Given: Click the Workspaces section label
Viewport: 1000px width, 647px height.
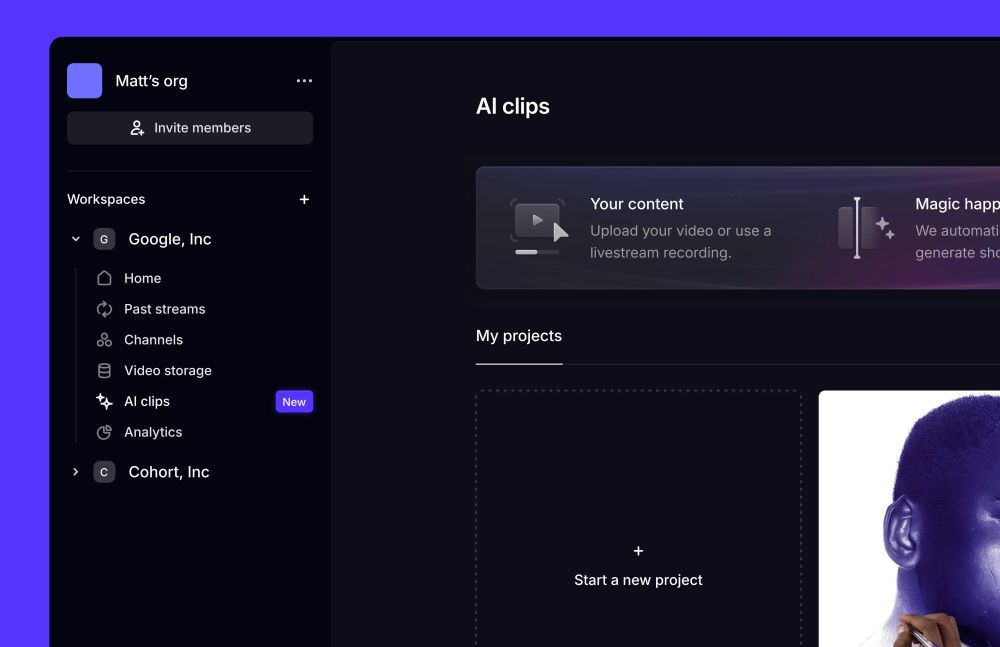Looking at the screenshot, I should (x=106, y=199).
